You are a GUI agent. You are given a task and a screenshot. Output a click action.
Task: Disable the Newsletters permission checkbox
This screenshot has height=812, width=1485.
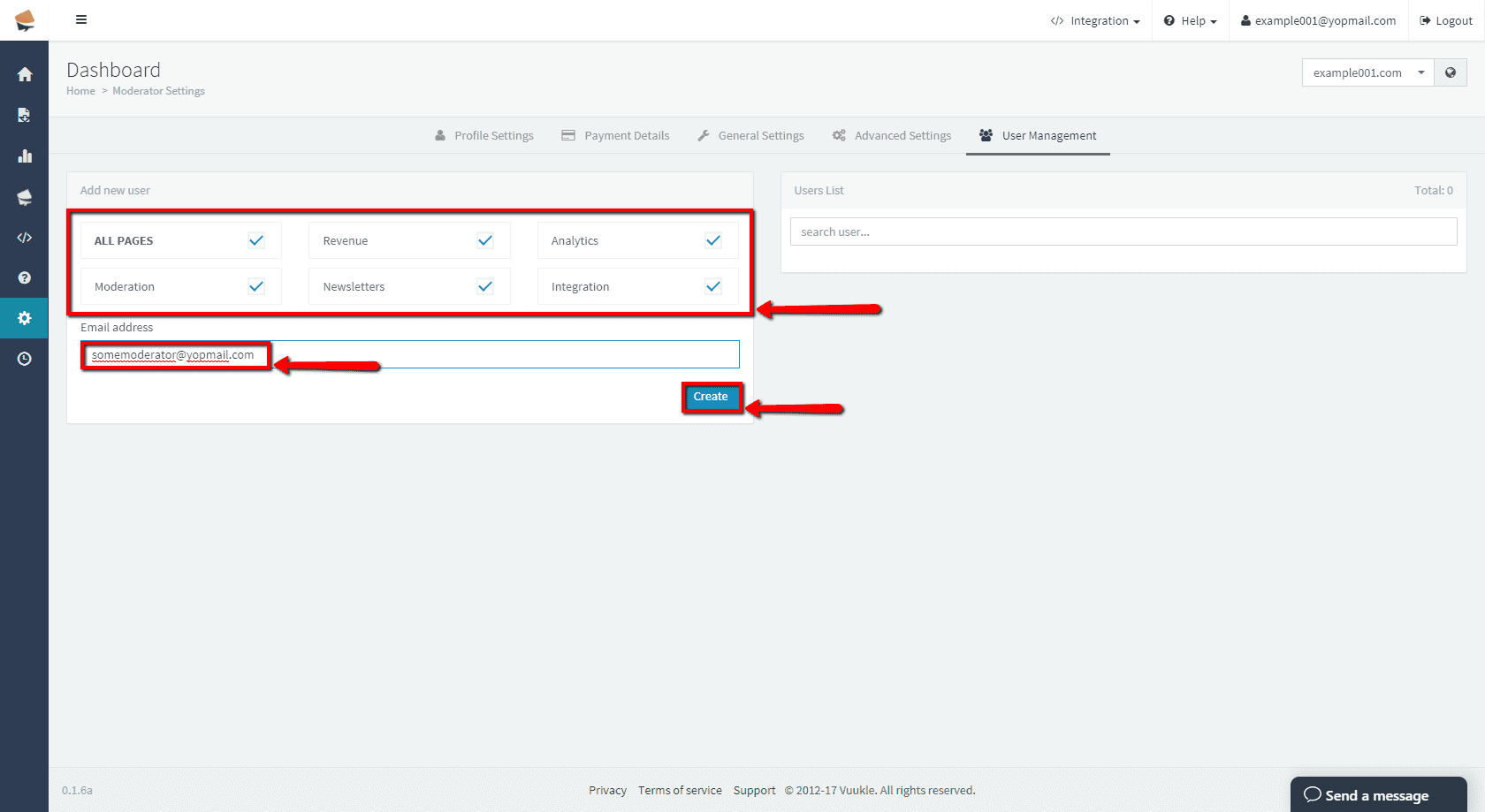[484, 286]
